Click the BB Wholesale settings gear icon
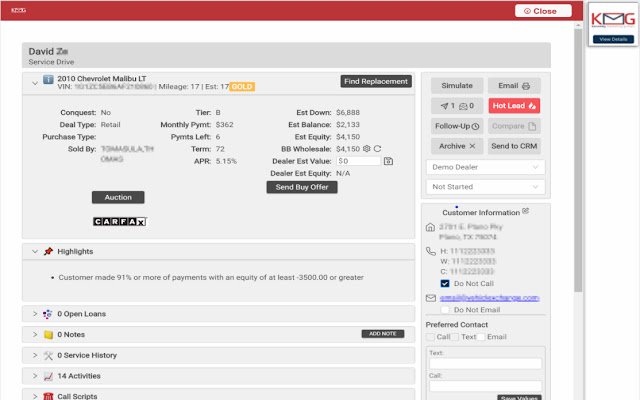Screen dimensions: 640x400 [367, 149]
